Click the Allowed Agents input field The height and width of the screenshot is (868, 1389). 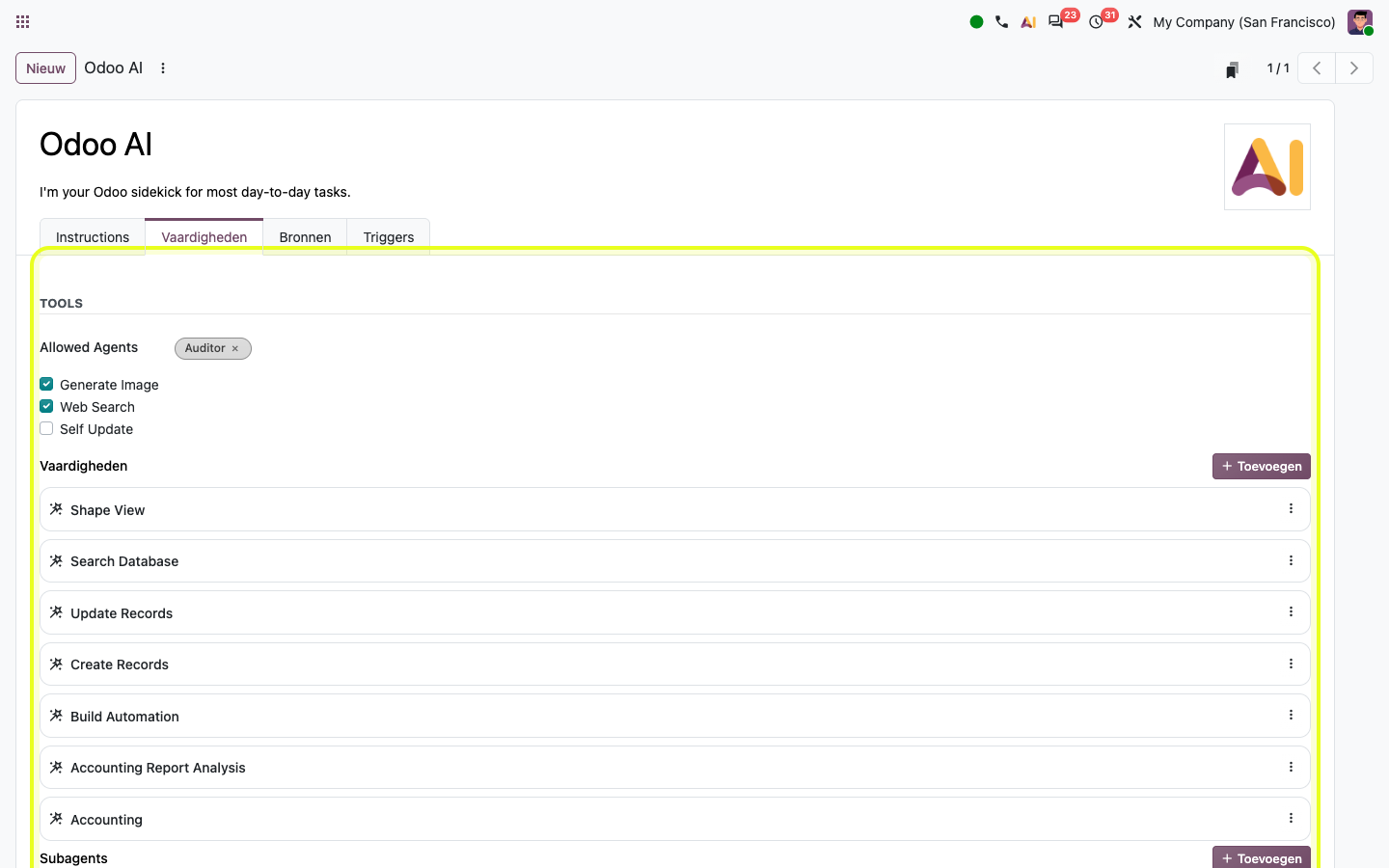743,348
